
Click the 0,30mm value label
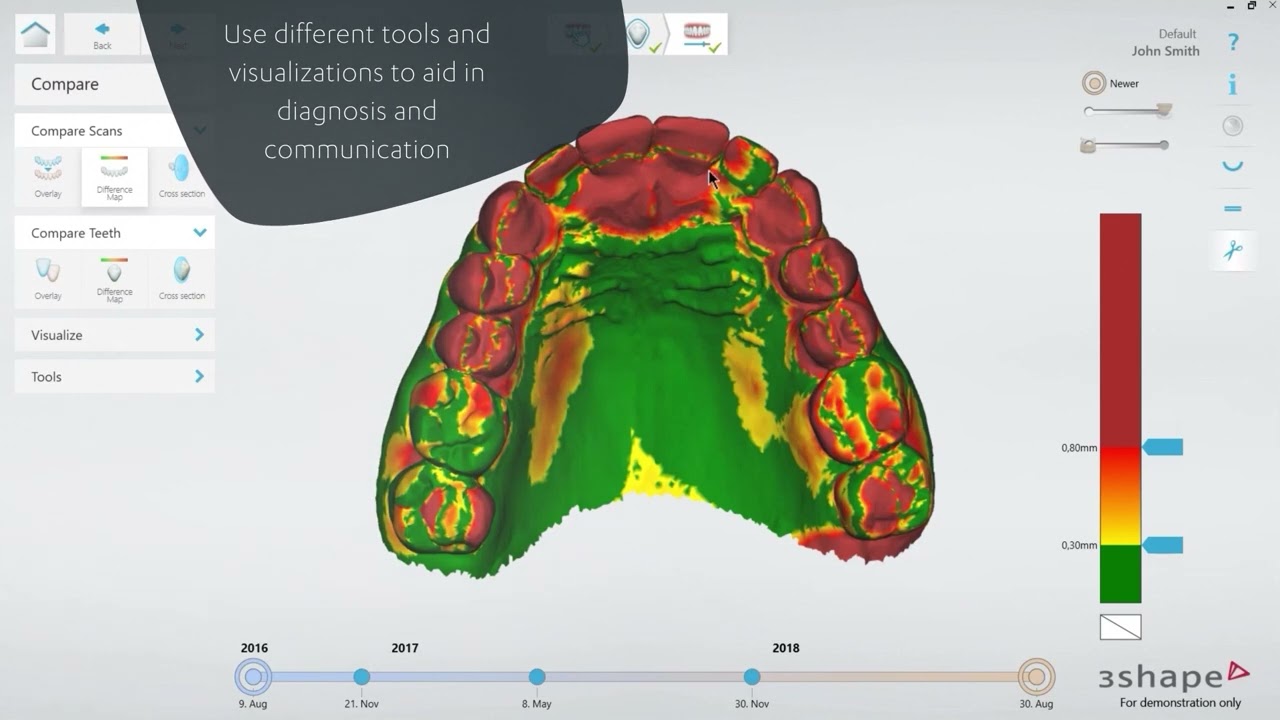tap(1079, 546)
